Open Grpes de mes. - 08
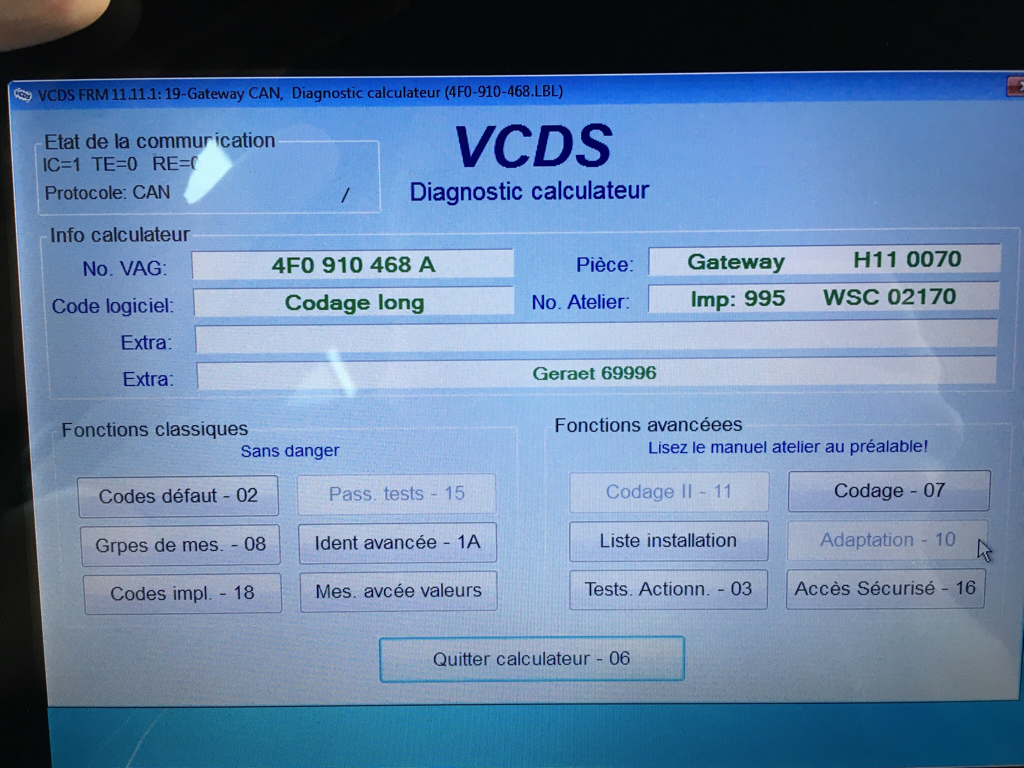1024x768 pixels. tap(180, 545)
